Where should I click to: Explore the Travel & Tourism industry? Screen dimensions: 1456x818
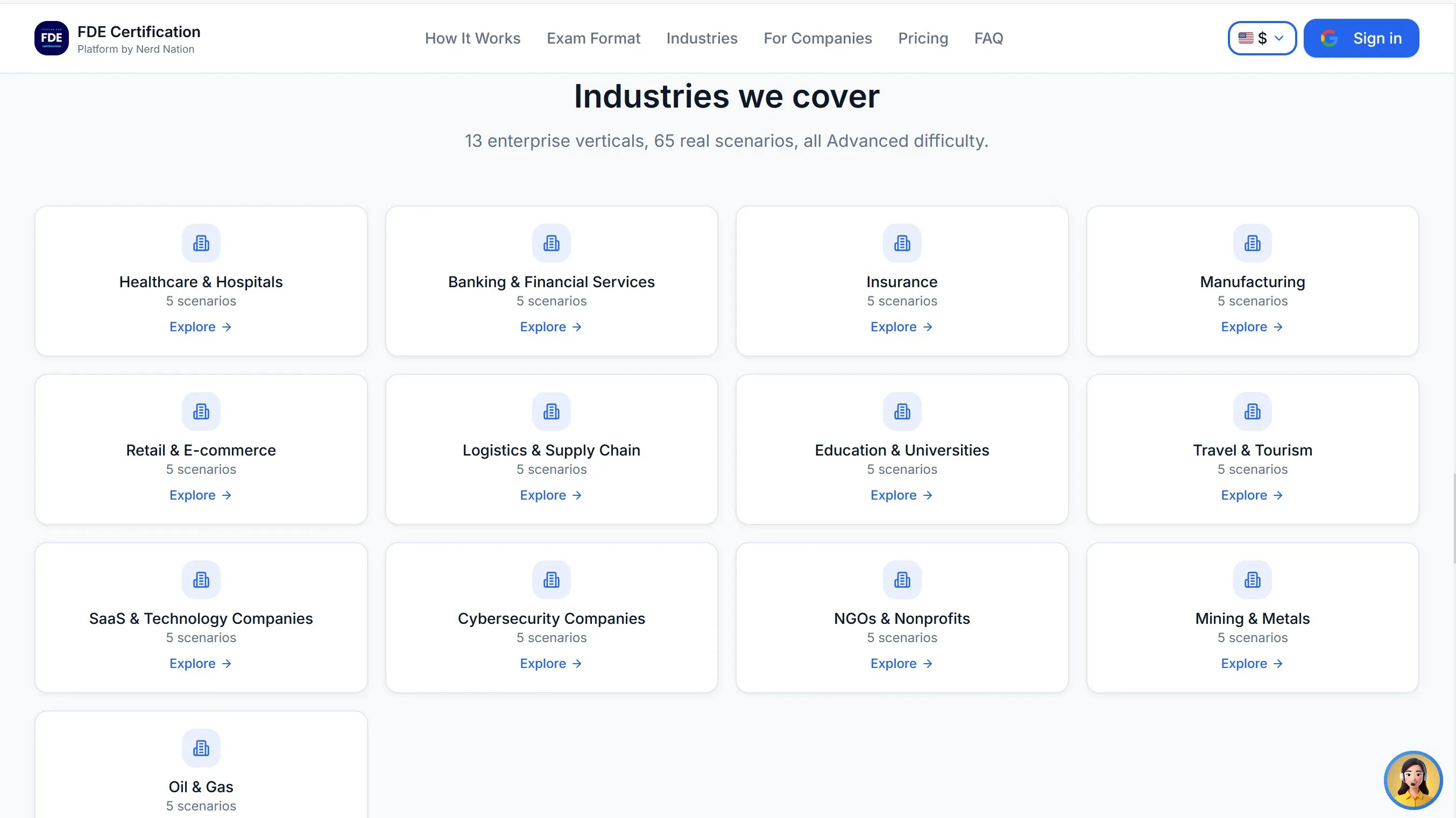click(1252, 495)
